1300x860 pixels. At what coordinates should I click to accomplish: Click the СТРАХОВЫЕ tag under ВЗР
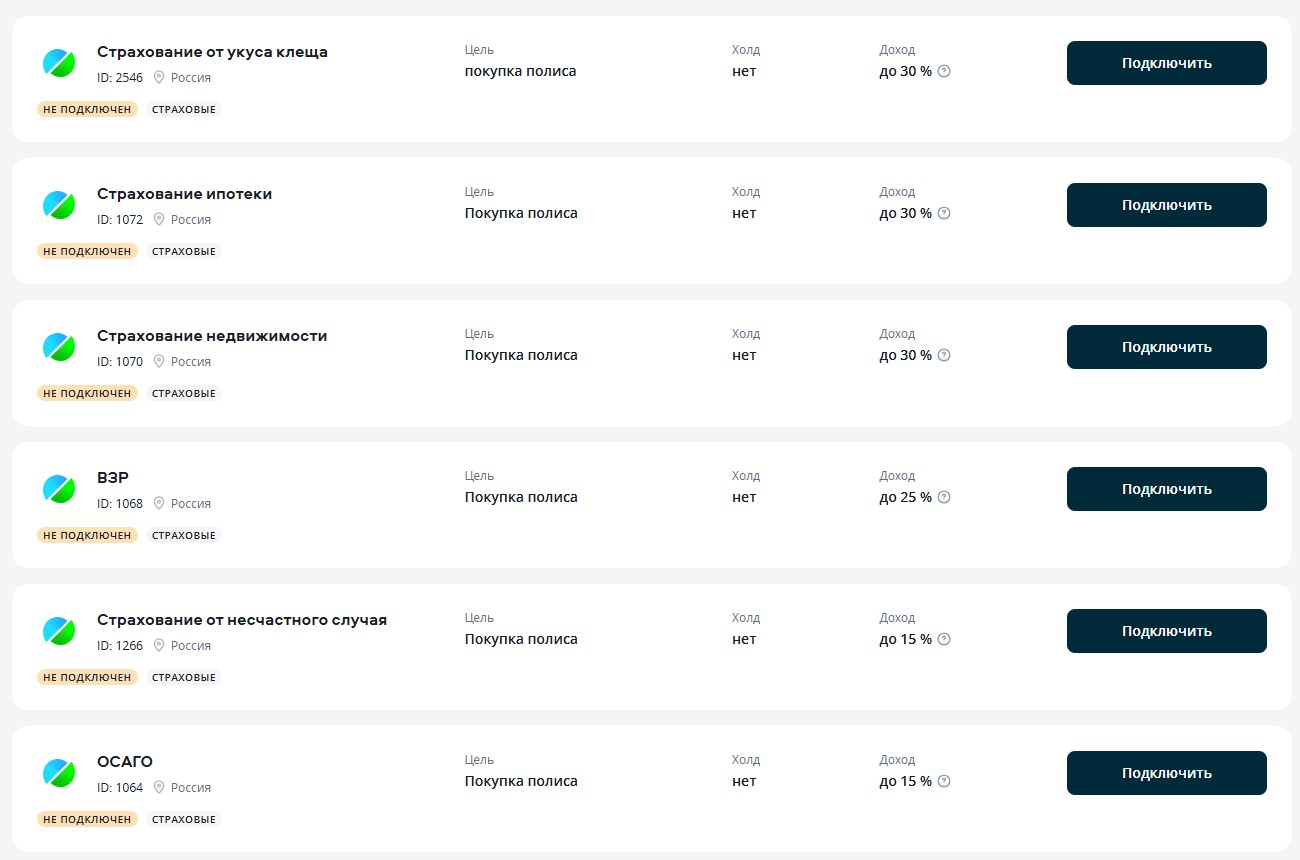pyautogui.click(x=184, y=535)
